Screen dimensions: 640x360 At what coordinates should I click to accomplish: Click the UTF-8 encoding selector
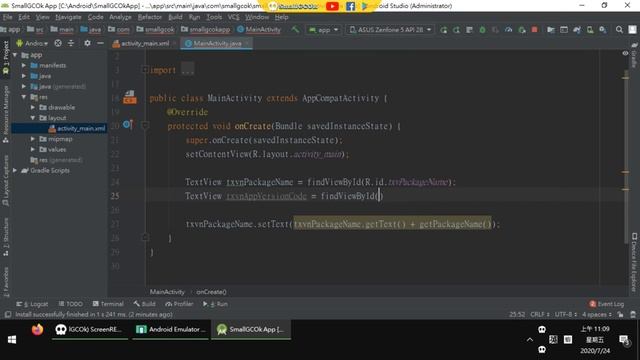tap(566, 314)
